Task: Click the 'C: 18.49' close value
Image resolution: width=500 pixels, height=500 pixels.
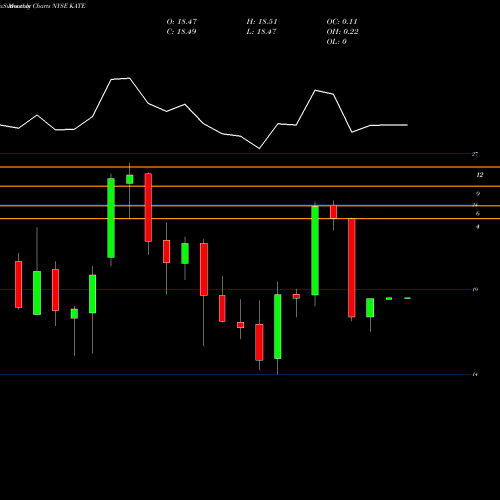Action: point(181,32)
